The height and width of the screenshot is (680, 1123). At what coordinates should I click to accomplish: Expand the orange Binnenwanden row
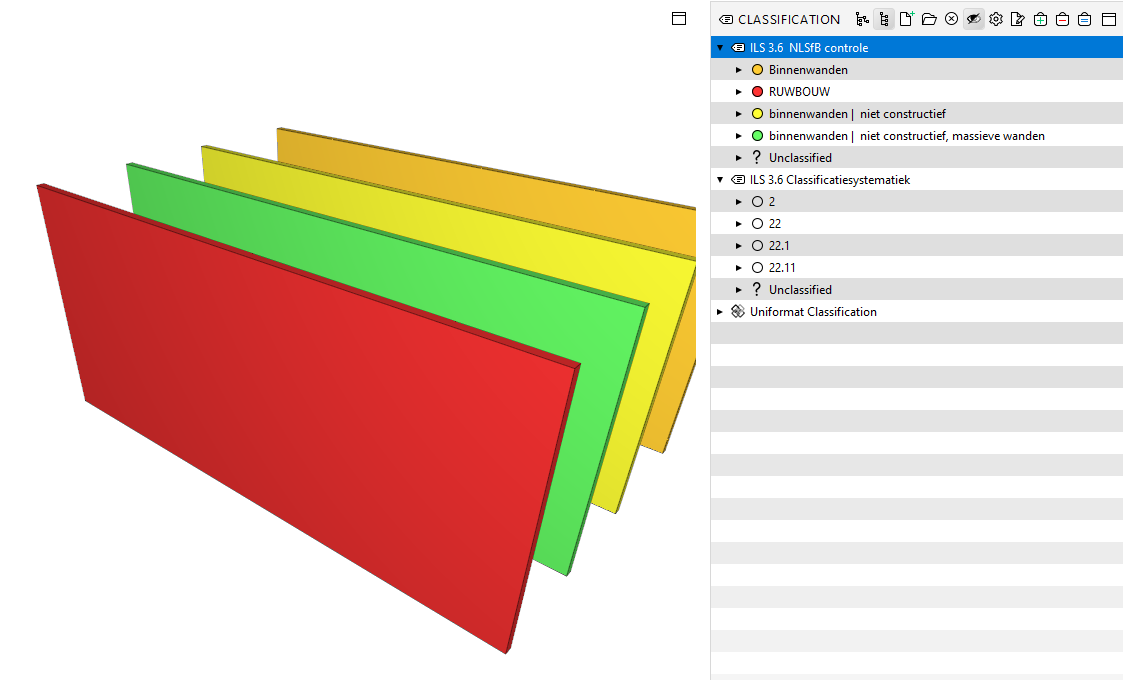(x=738, y=70)
